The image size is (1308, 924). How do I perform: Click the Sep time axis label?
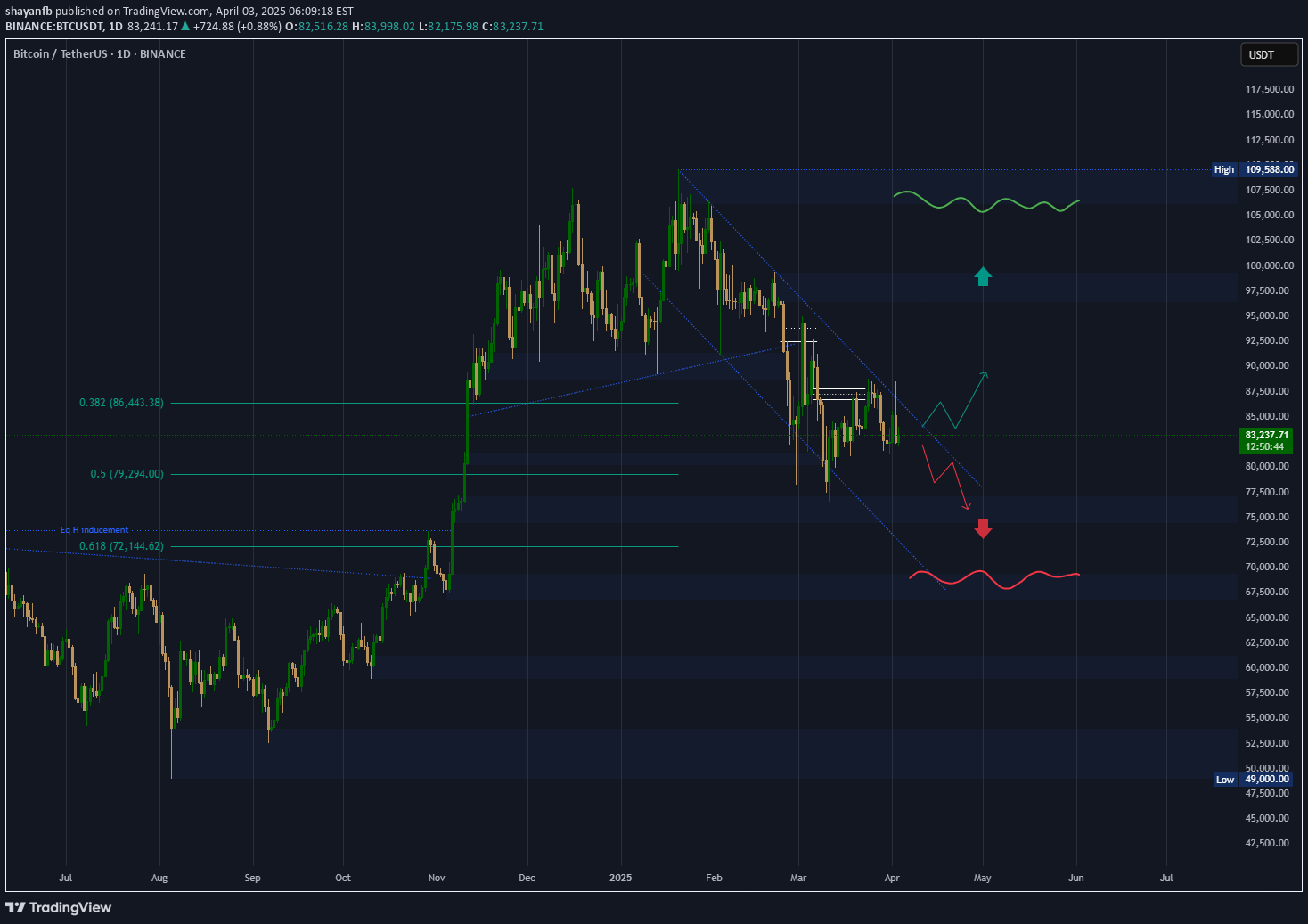coord(253,878)
